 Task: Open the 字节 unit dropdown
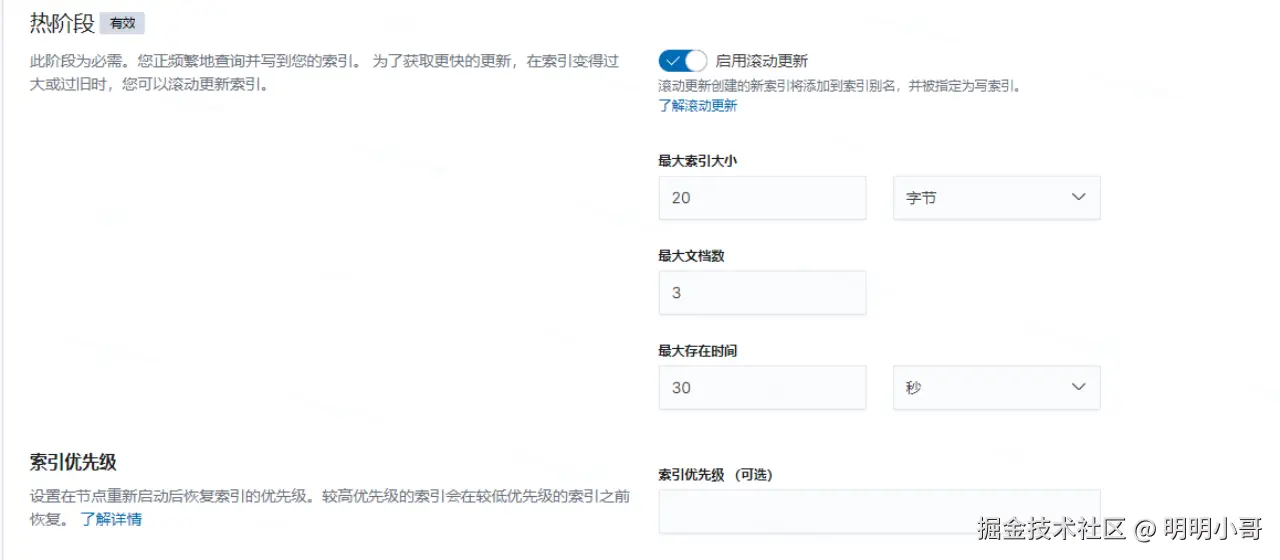[x=996, y=198]
